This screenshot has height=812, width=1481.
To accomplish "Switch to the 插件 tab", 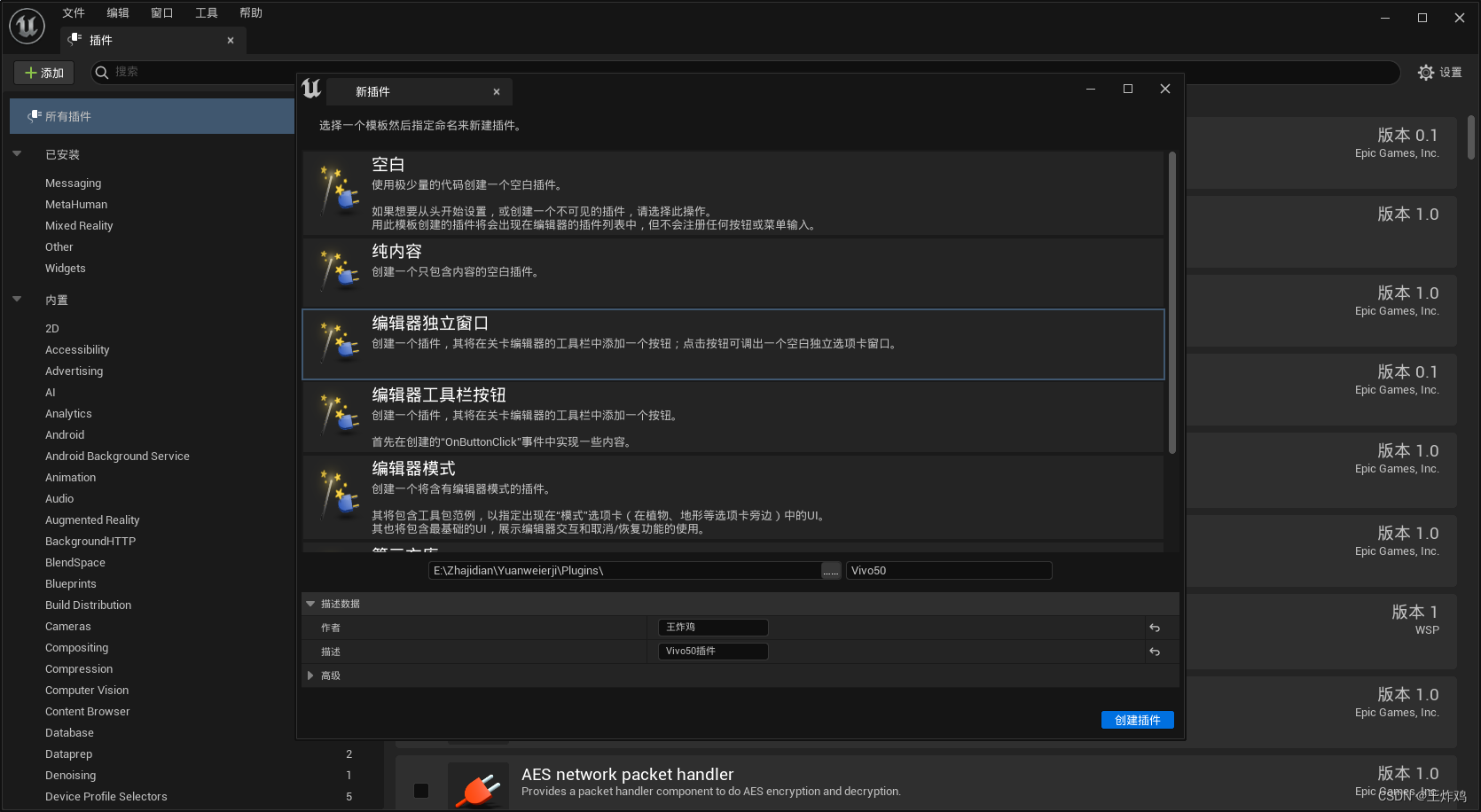I will pos(100,40).
